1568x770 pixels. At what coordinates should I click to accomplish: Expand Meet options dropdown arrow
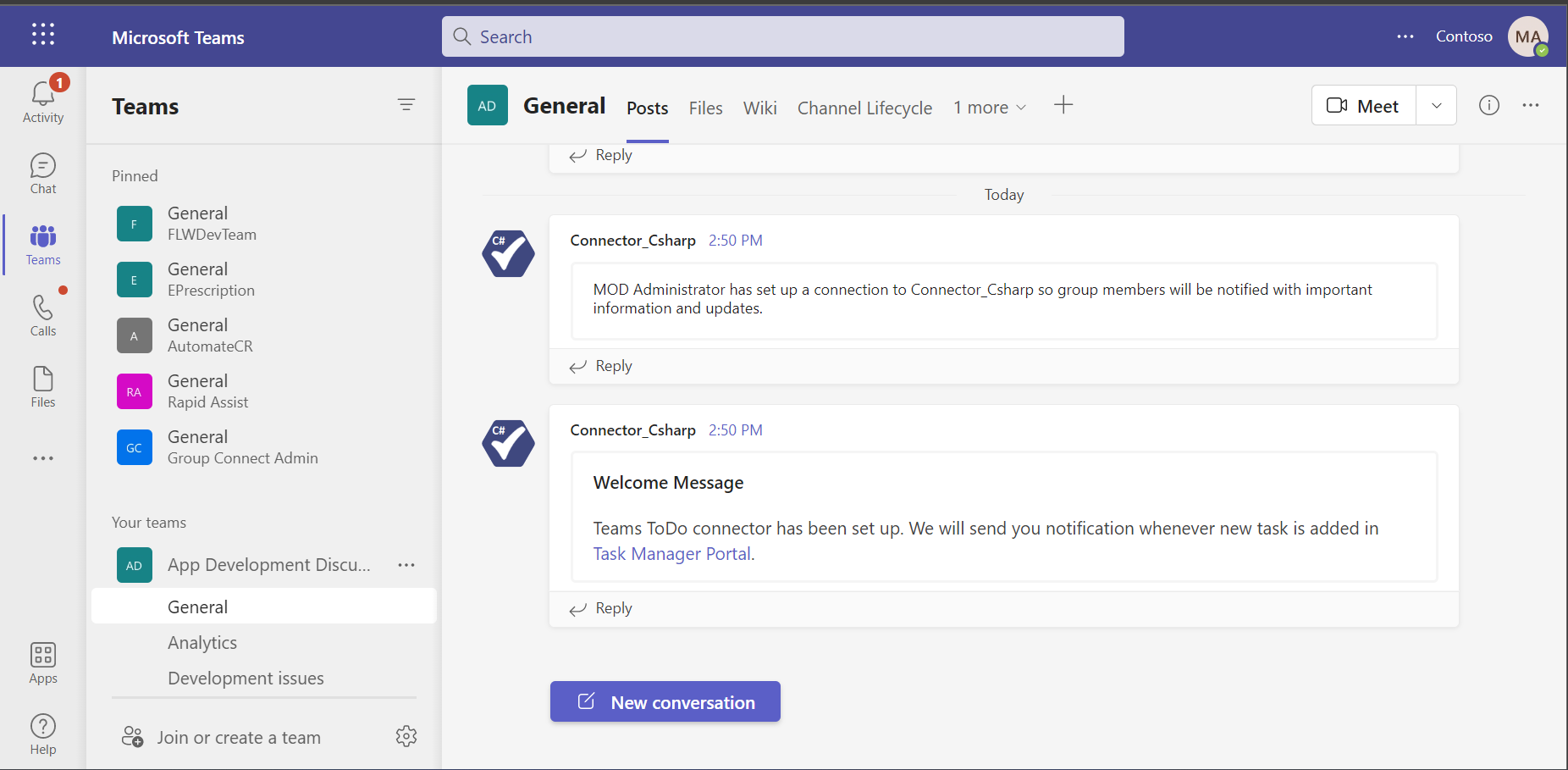(x=1437, y=106)
